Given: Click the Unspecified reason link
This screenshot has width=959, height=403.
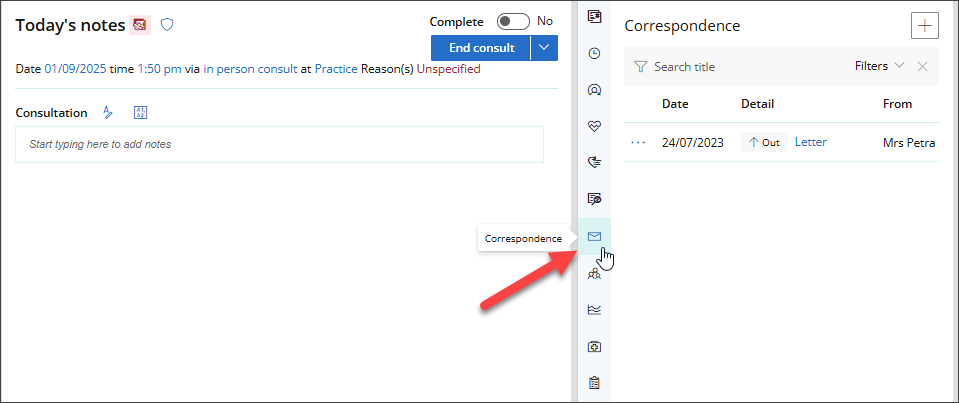Looking at the screenshot, I should pos(448,69).
